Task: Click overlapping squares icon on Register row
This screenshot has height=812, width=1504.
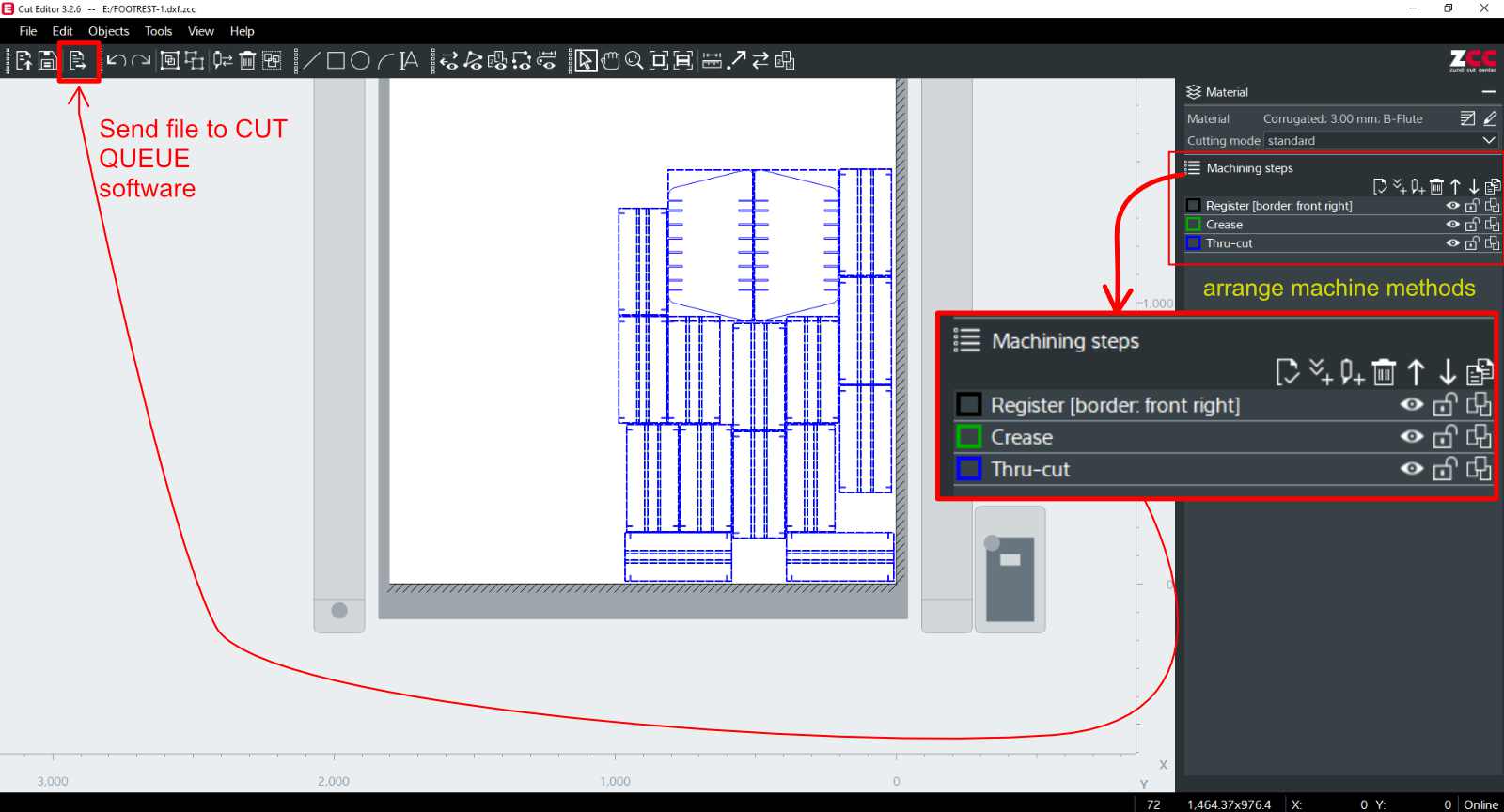Action: point(1492,206)
